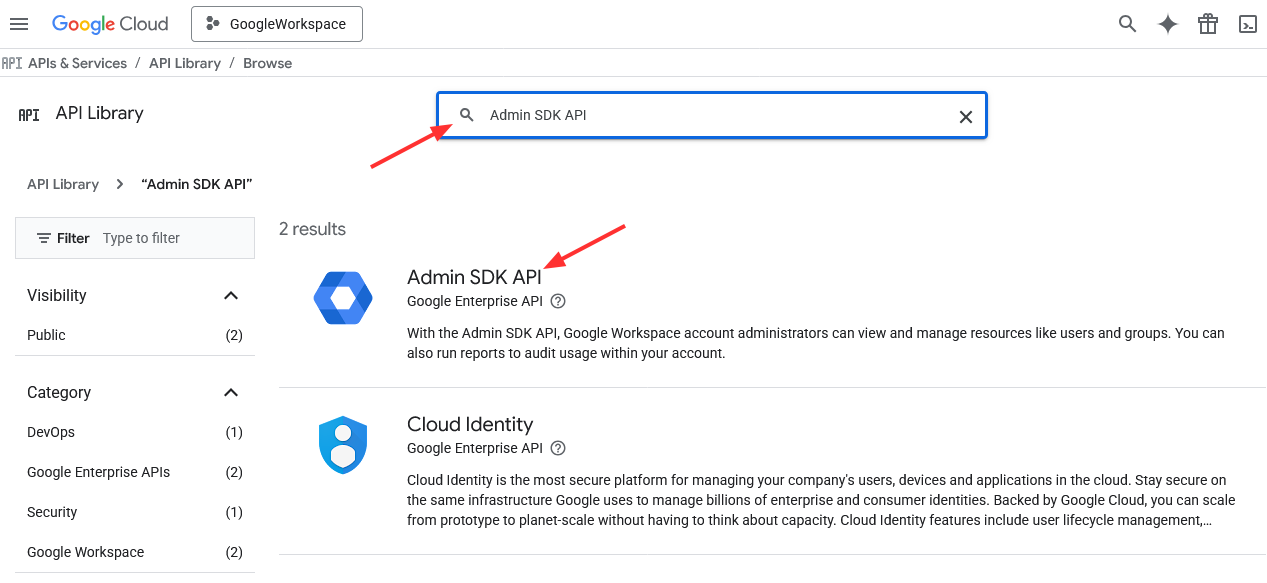Filter by Google Workspace category
This screenshot has width=1267, height=583.
(85, 552)
